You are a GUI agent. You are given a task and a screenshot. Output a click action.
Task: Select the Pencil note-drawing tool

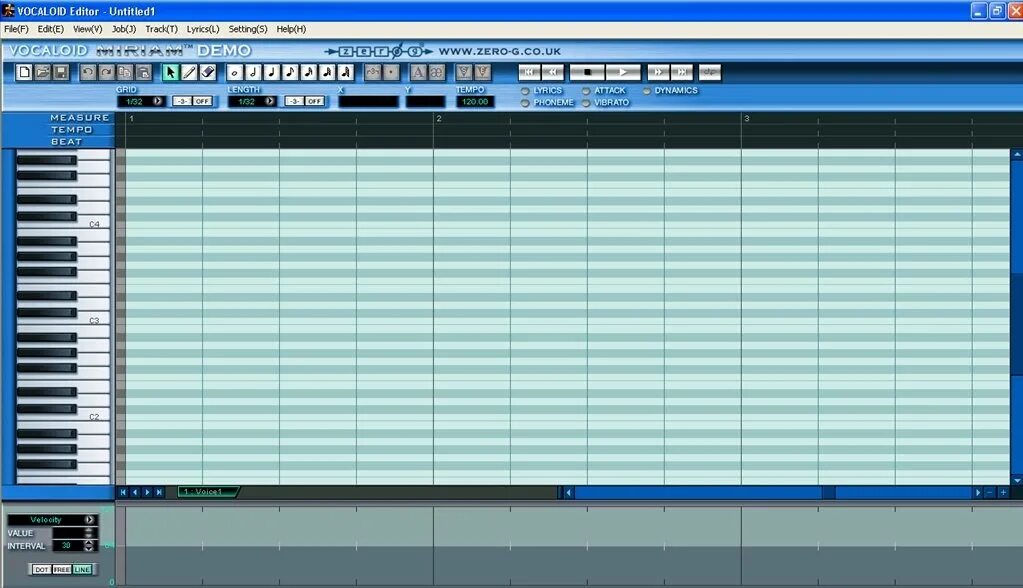(x=190, y=72)
